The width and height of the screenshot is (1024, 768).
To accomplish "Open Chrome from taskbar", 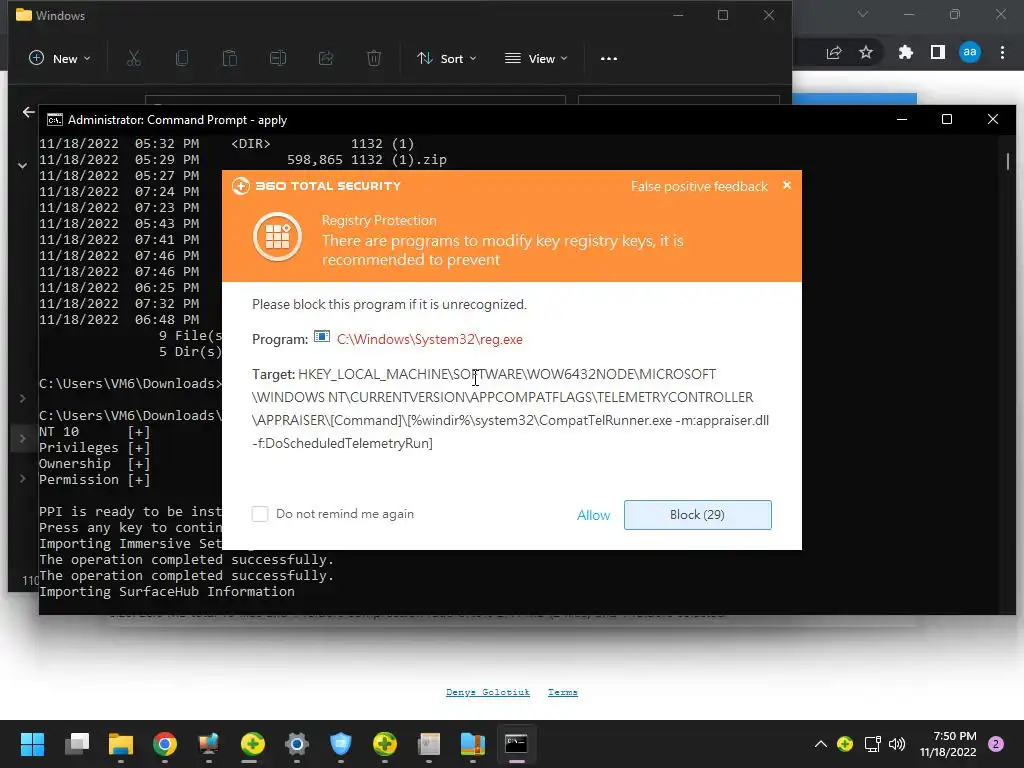I will tap(165, 744).
